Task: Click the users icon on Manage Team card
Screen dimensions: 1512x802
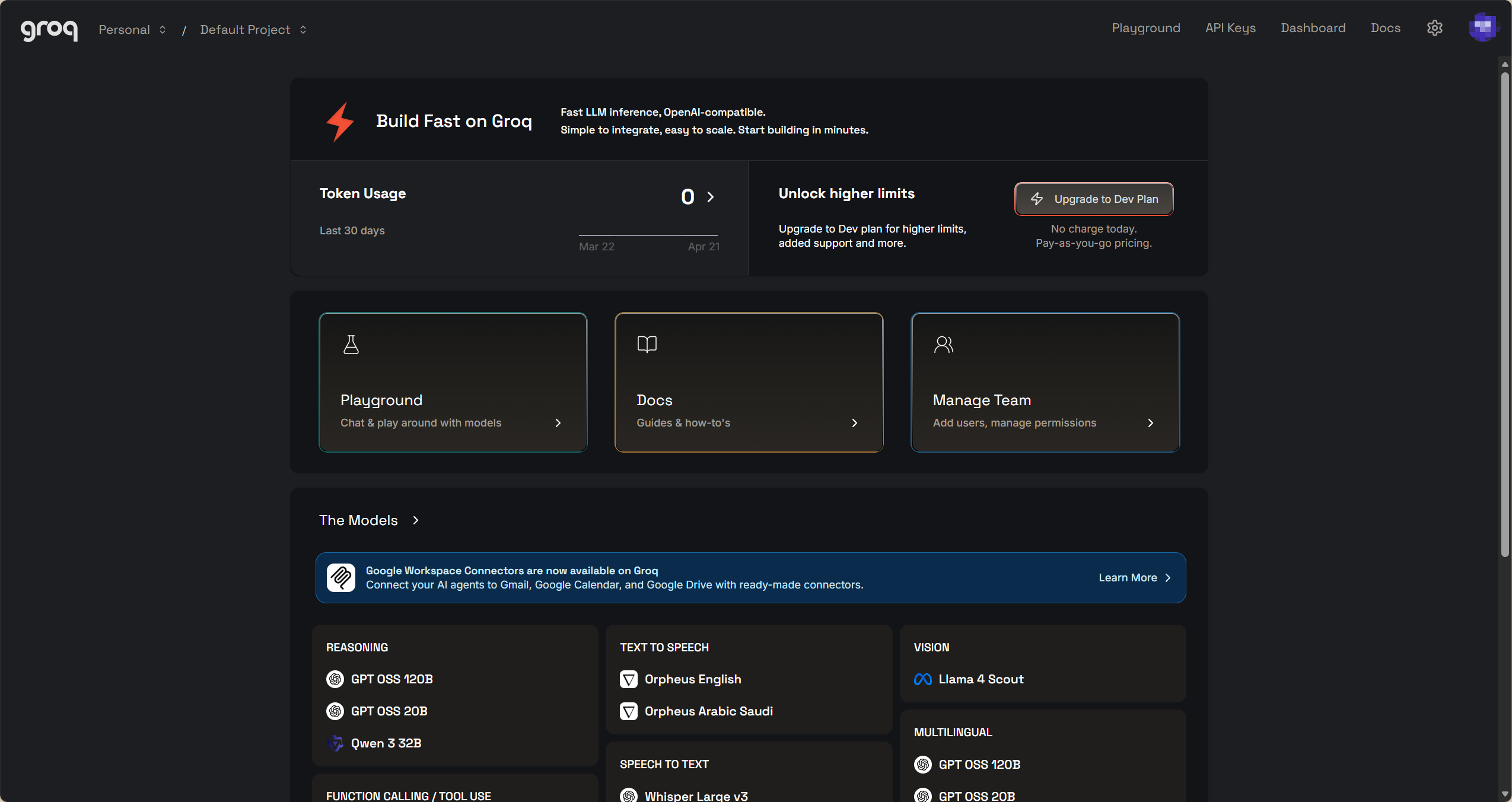Action: (944, 345)
